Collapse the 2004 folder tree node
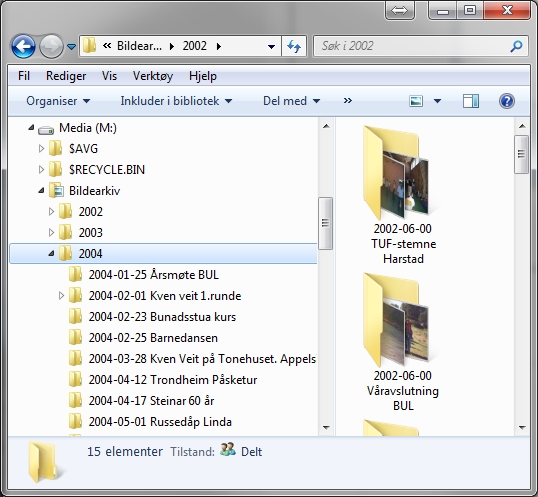The image size is (538, 497). coord(51,254)
